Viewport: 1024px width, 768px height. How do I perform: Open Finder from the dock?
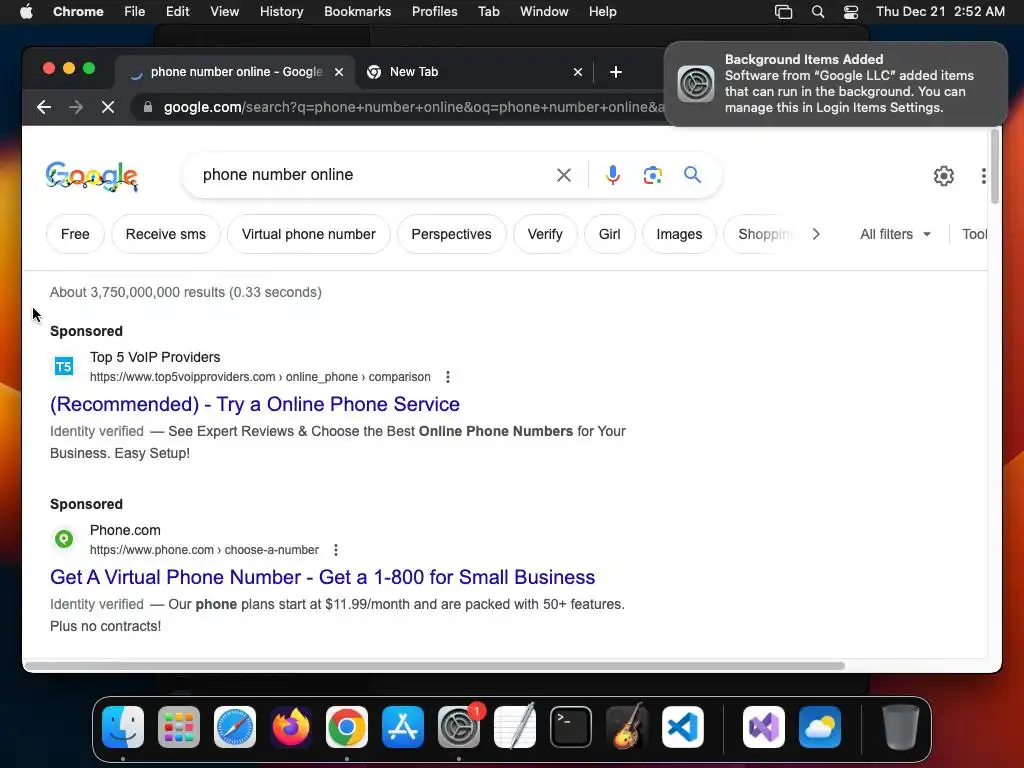pos(123,727)
